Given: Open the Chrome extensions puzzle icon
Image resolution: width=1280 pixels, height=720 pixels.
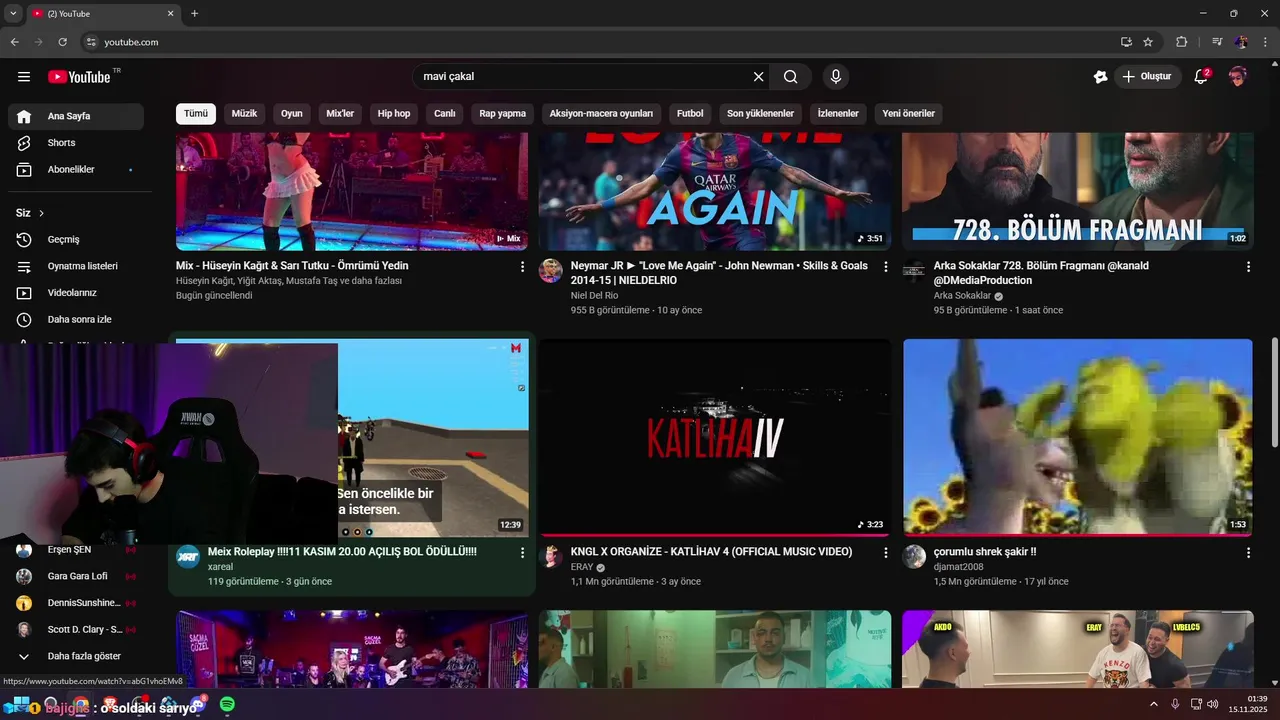Looking at the screenshot, I should click(x=1181, y=42).
